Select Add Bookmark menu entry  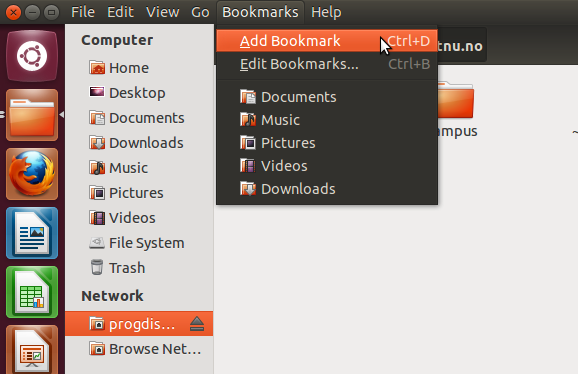tap(327, 41)
